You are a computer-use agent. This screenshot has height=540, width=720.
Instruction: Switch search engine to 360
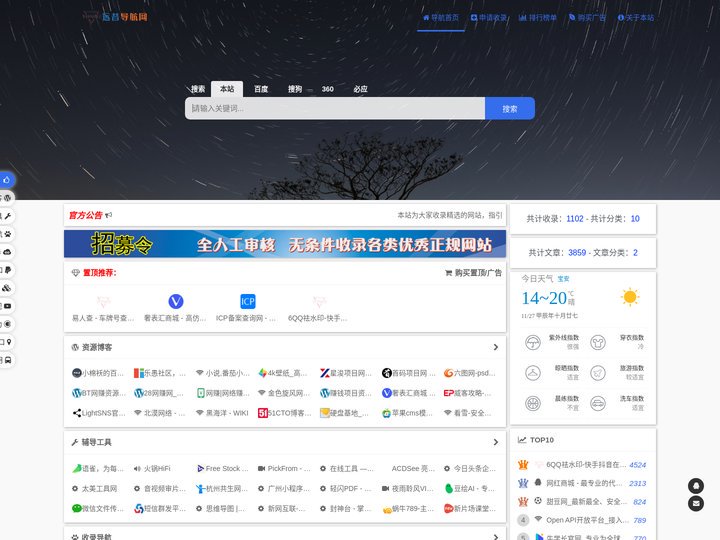[x=327, y=89]
